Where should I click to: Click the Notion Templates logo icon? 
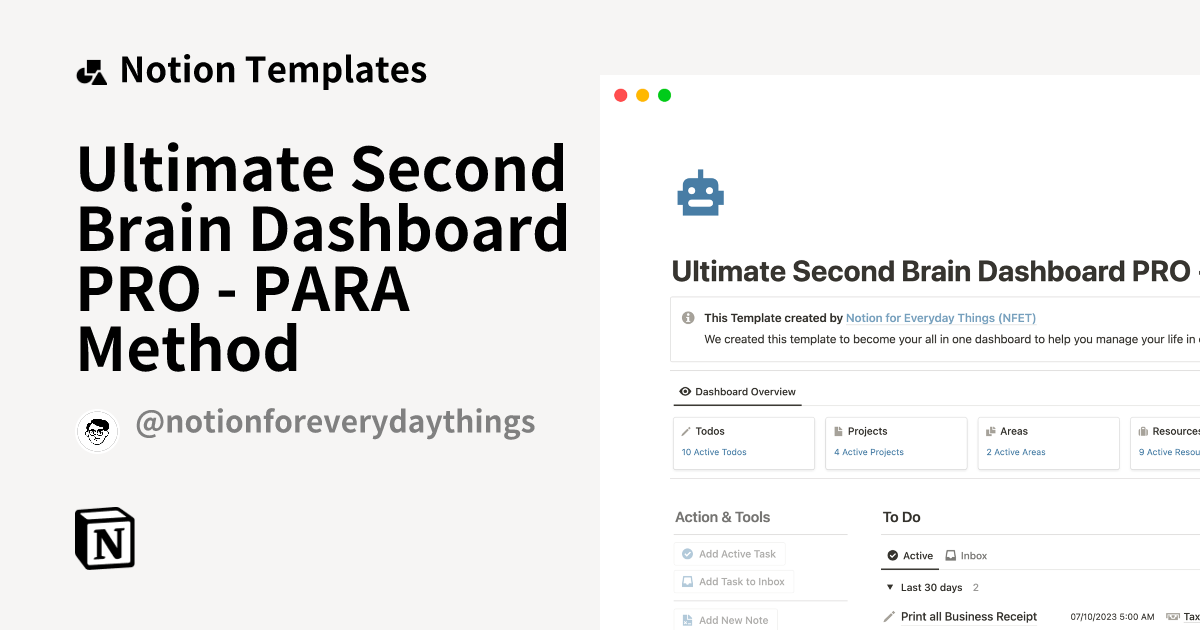click(x=92, y=70)
